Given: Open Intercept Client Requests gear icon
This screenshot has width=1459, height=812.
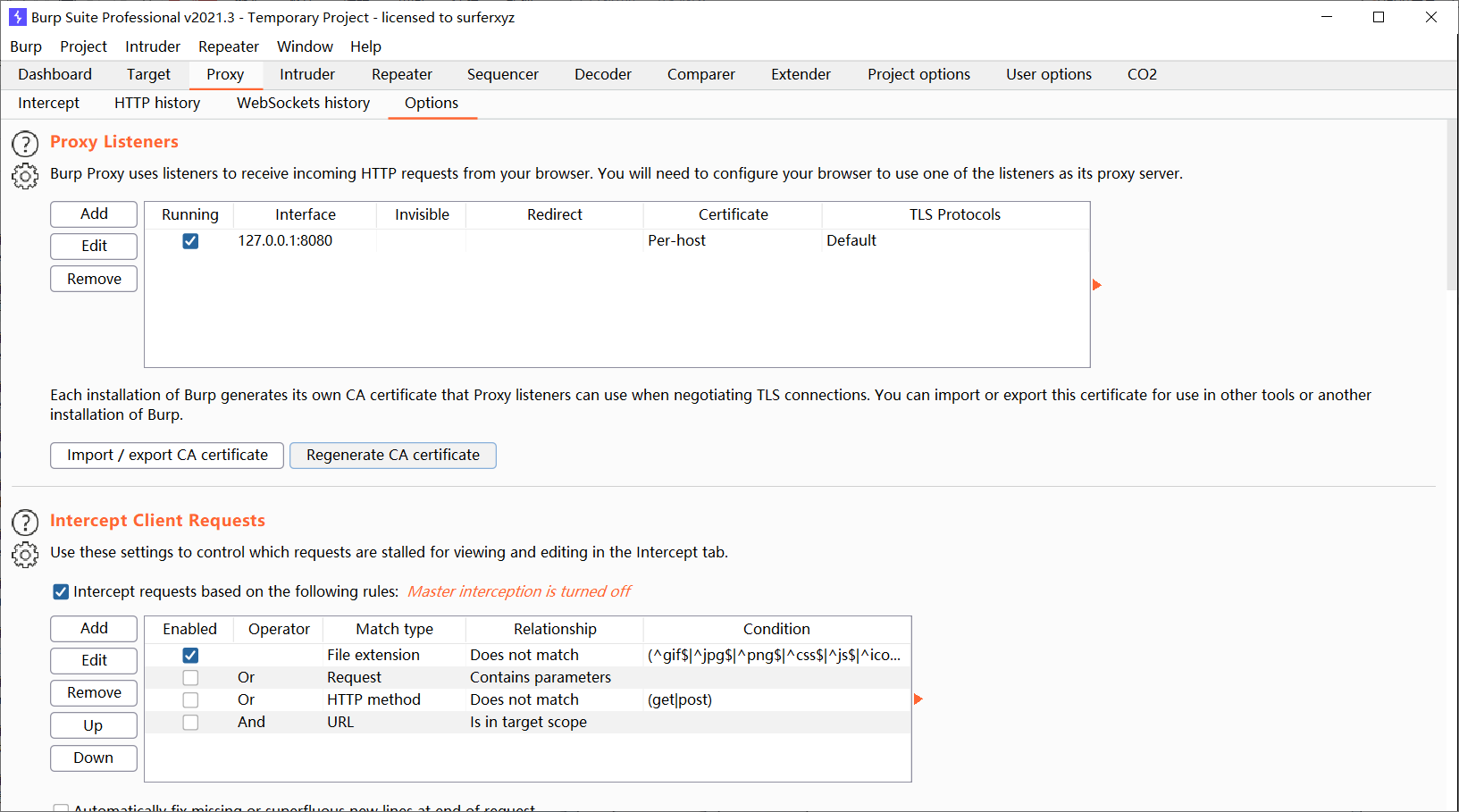Looking at the screenshot, I should pyautogui.click(x=25, y=555).
